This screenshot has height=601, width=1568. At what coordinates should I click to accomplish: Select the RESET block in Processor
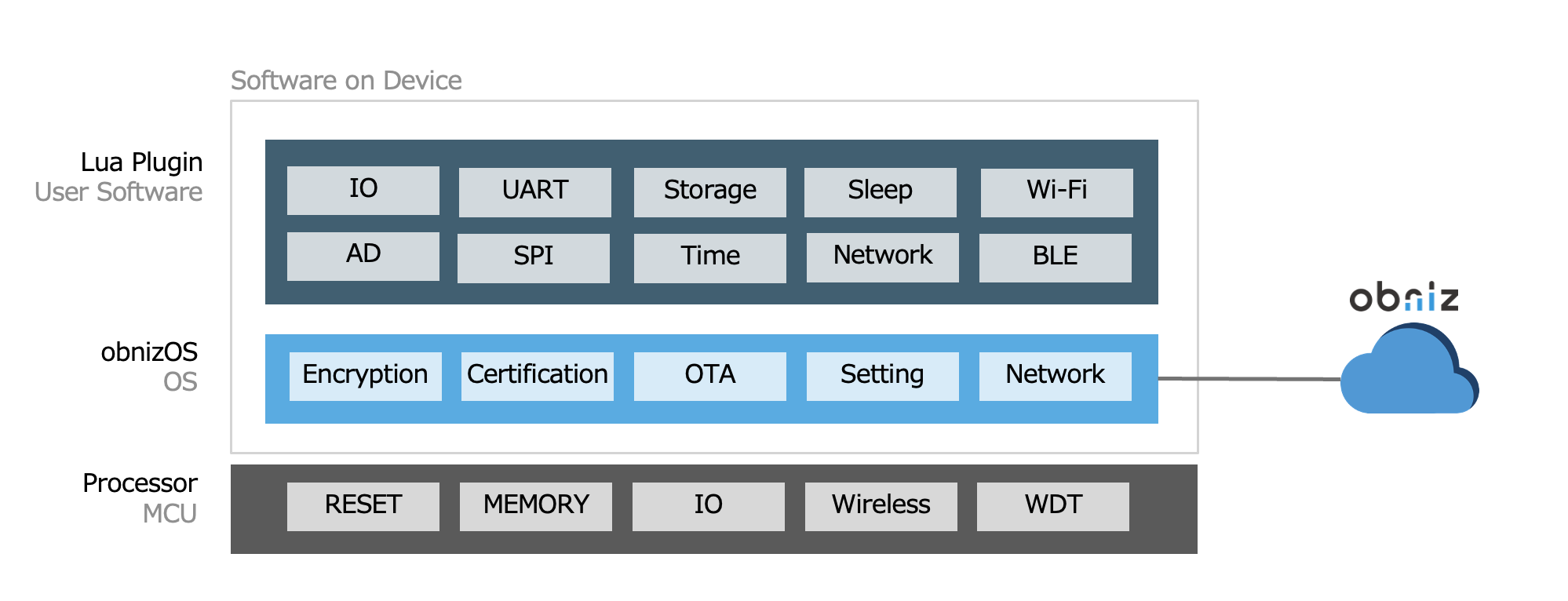click(x=363, y=506)
